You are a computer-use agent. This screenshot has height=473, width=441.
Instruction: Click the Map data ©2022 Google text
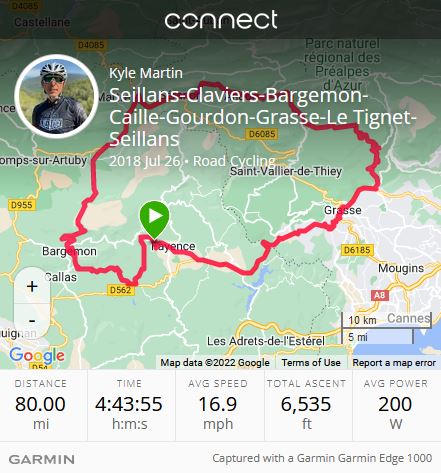click(215, 362)
